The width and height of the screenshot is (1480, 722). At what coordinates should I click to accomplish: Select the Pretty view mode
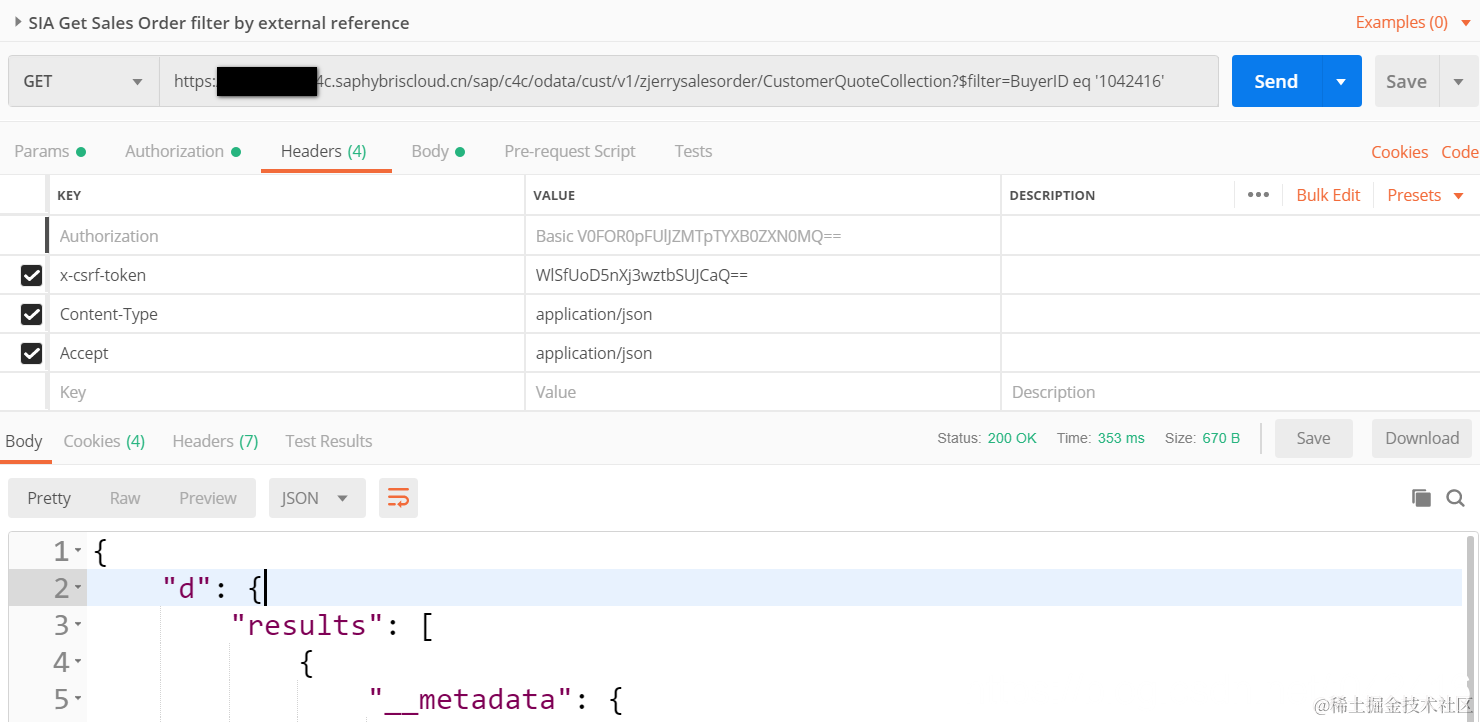point(49,498)
